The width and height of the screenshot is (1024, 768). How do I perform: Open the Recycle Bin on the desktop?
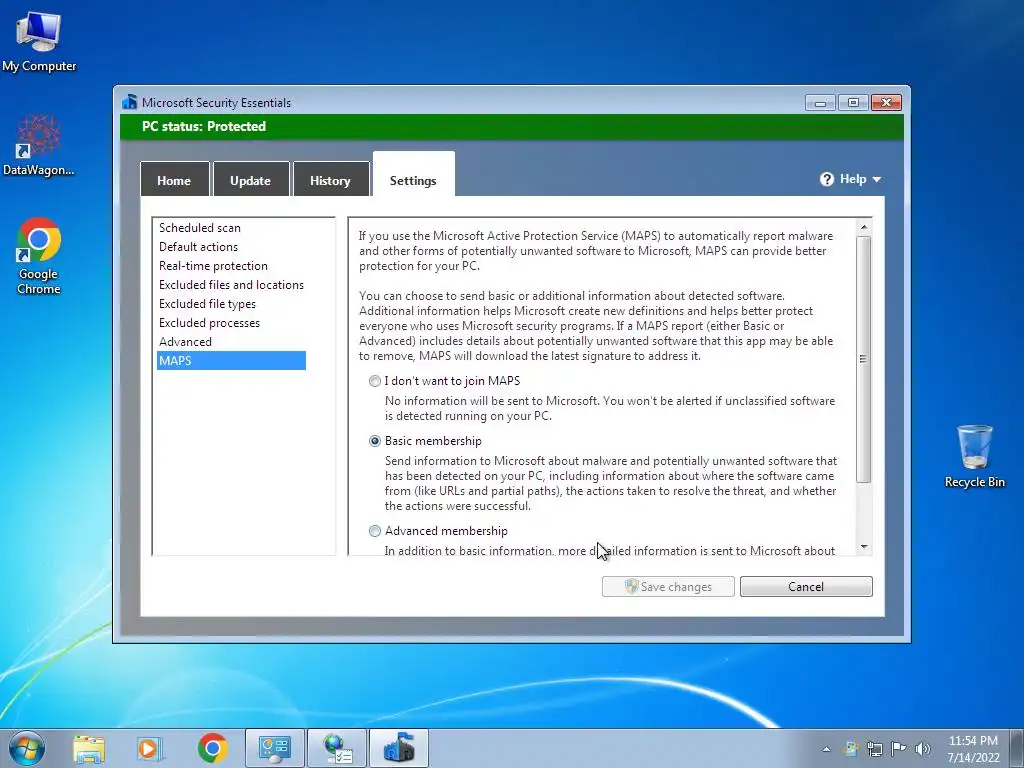click(974, 456)
